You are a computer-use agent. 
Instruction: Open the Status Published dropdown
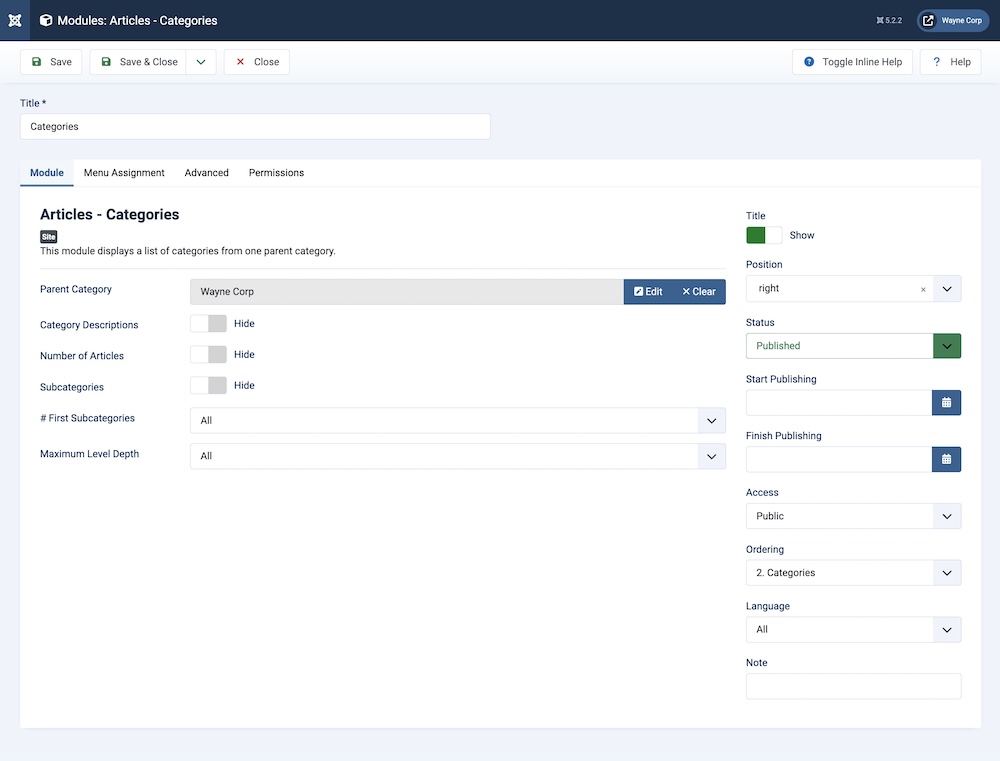point(852,346)
